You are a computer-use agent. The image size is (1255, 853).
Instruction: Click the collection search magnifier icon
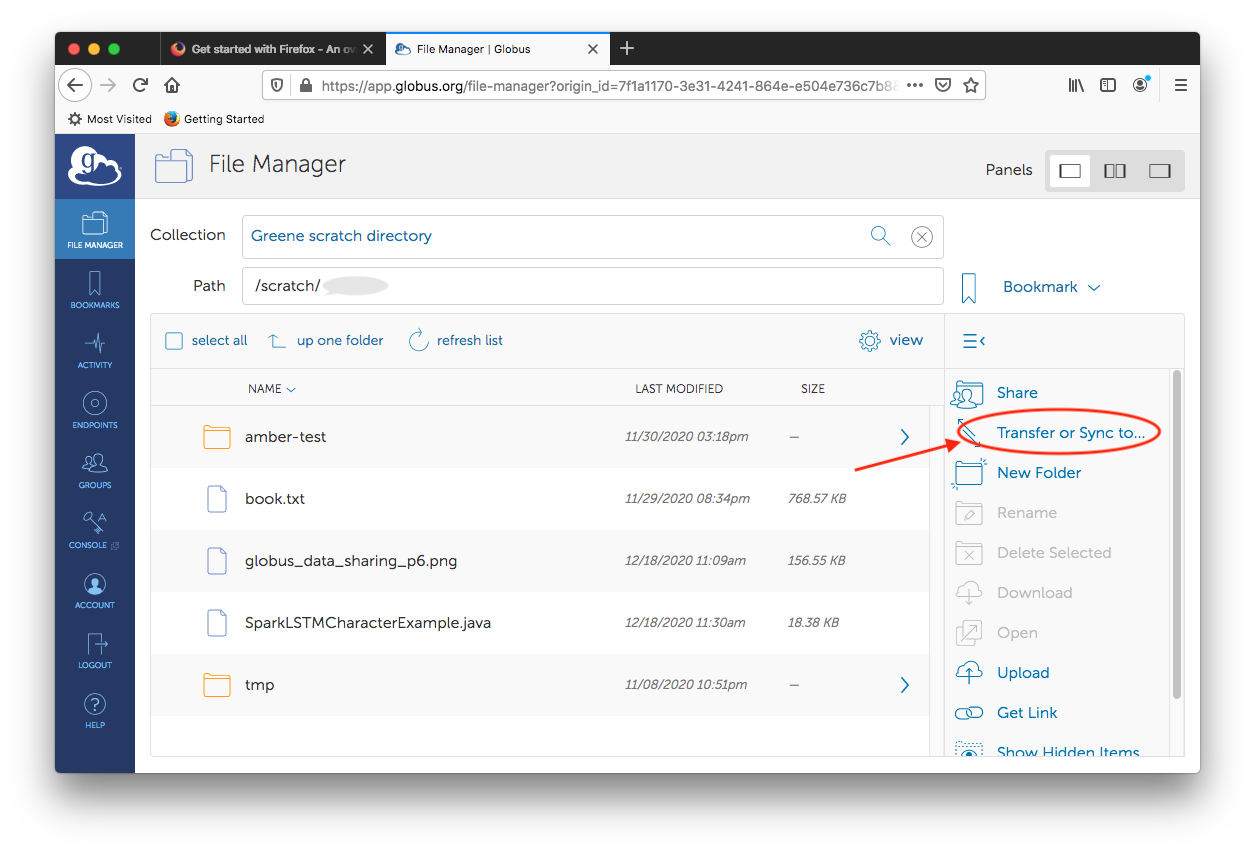pos(880,236)
